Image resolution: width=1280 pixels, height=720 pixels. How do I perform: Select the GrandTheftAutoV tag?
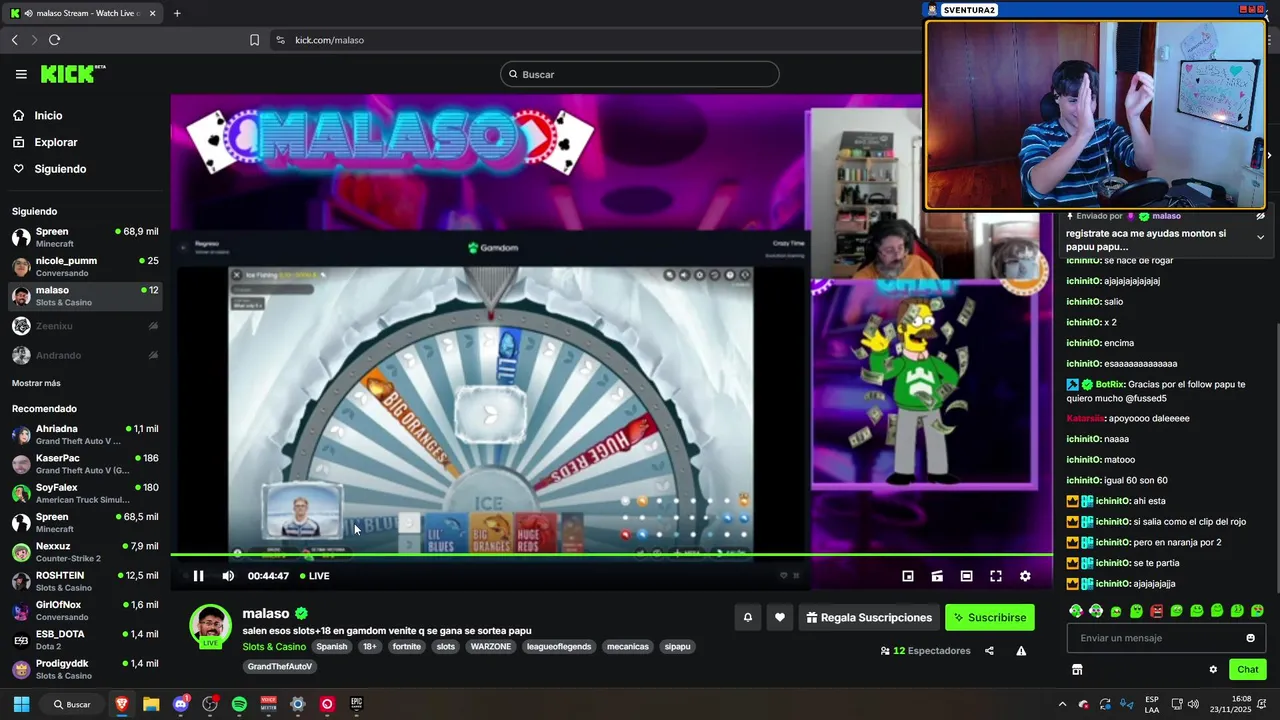(x=280, y=667)
